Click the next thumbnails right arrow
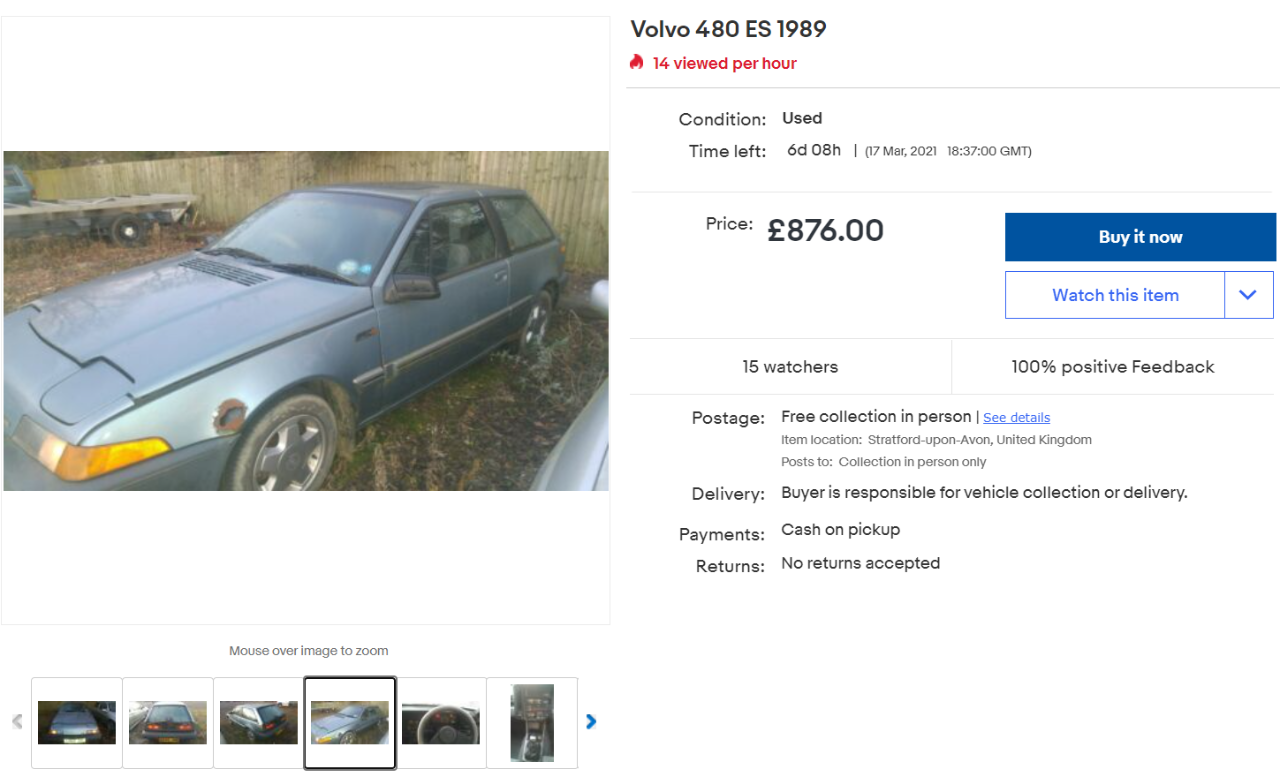The width and height of the screenshot is (1280, 777). point(591,721)
